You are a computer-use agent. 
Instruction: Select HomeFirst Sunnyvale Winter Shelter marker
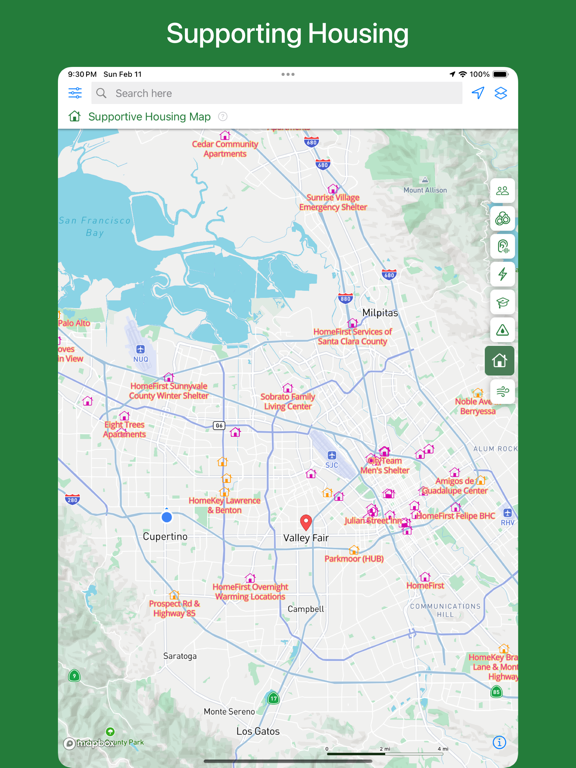[168, 377]
